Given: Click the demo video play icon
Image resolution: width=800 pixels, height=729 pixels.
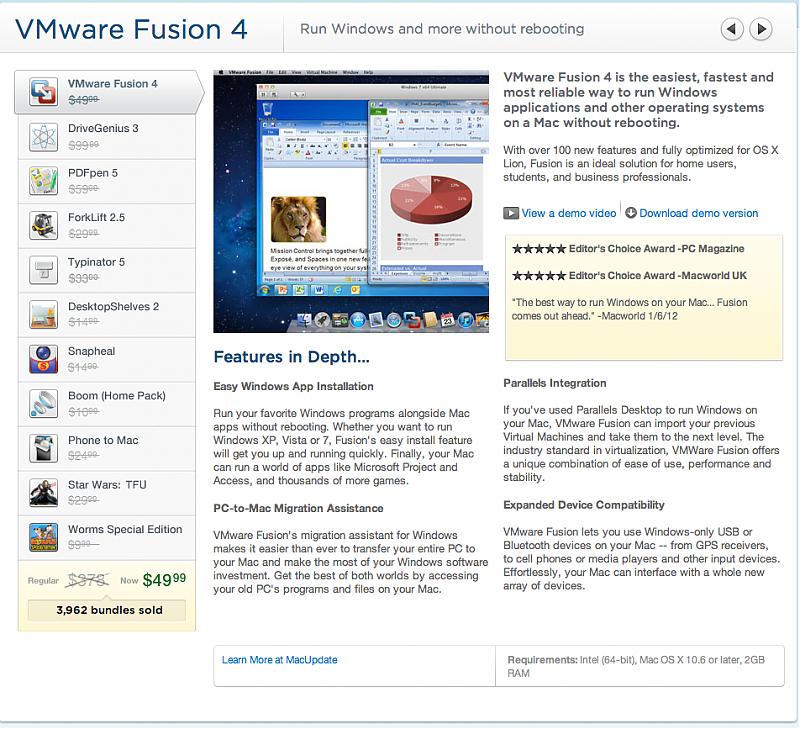Looking at the screenshot, I should point(511,213).
